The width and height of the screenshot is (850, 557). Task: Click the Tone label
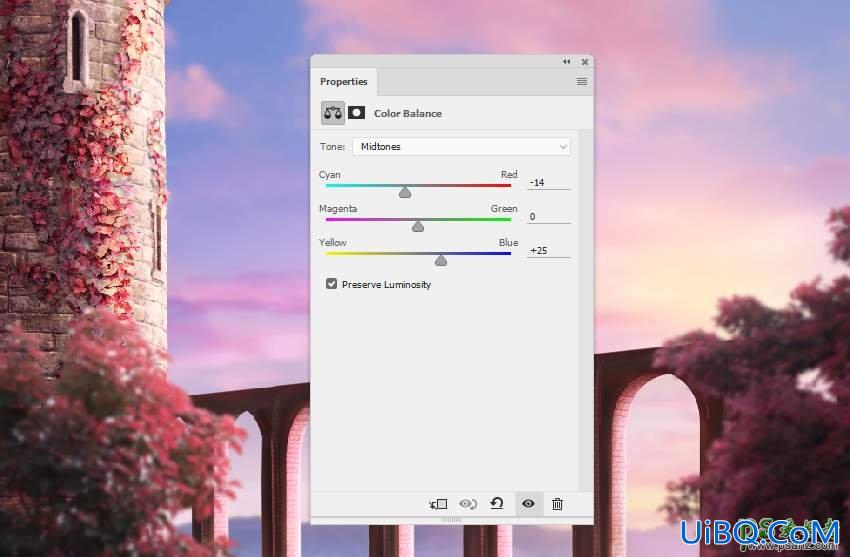(x=332, y=147)
